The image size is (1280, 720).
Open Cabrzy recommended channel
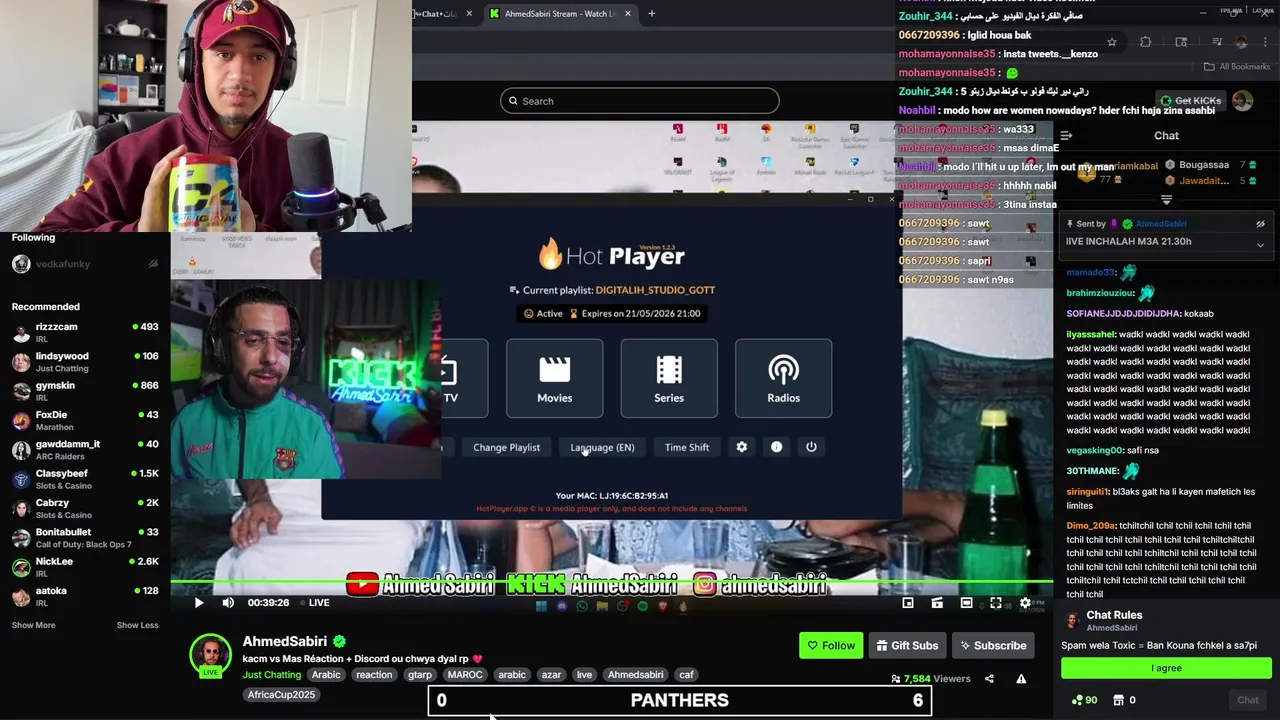click(85, 509)
